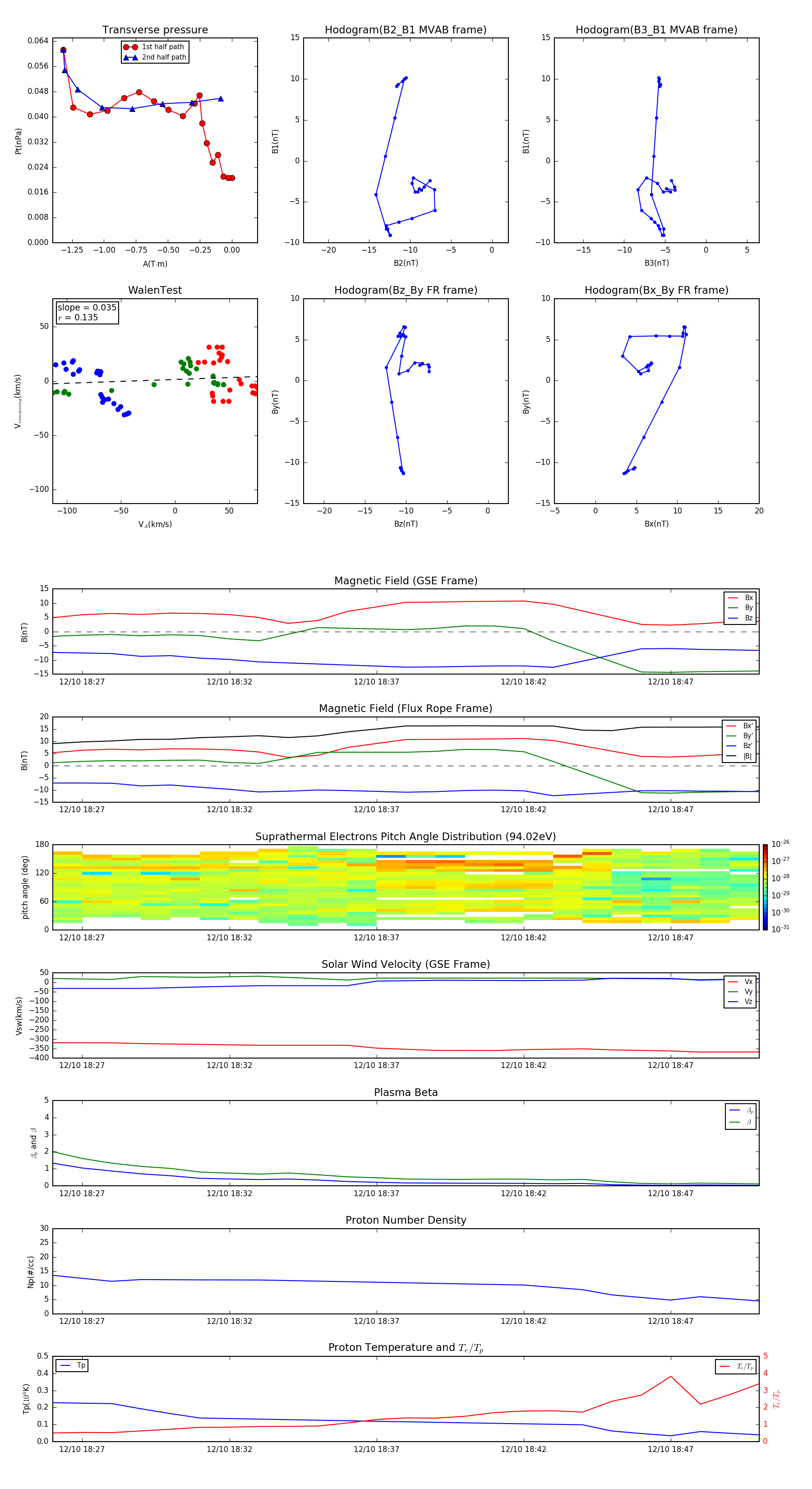This screenshot has width=812, height=1489.
Task: Click the Vx legend entry in velocity plot
Action: 741,982
